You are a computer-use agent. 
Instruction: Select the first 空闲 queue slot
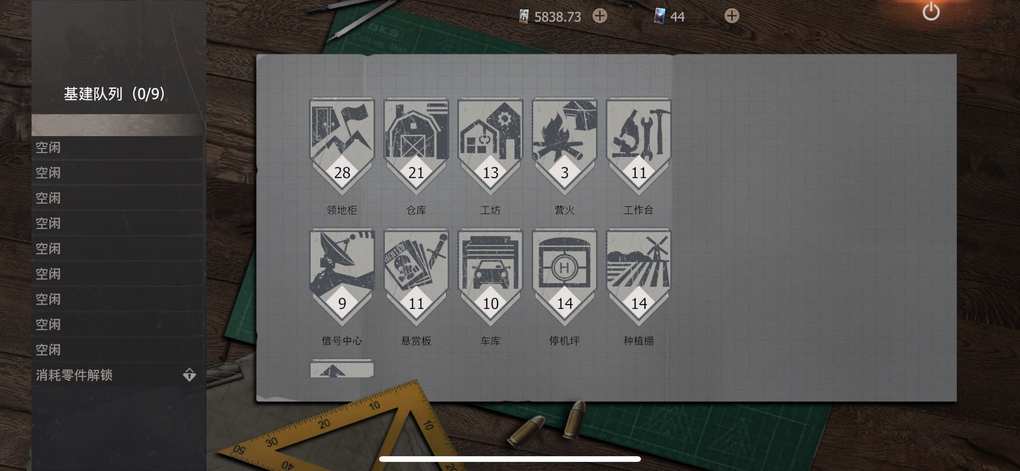pos(118,148)
